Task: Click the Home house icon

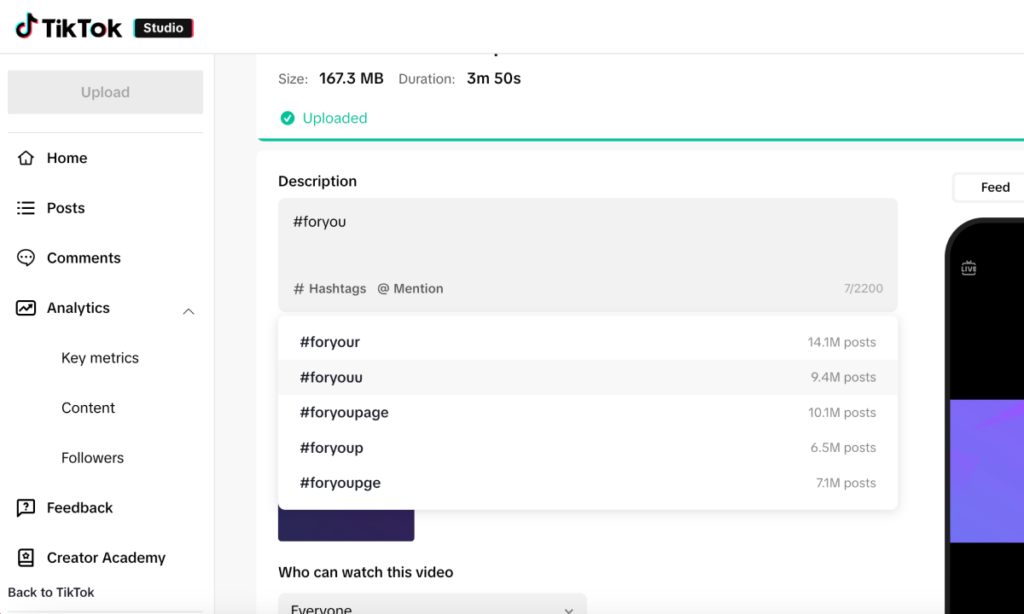Action: click(x=25, y=158)
